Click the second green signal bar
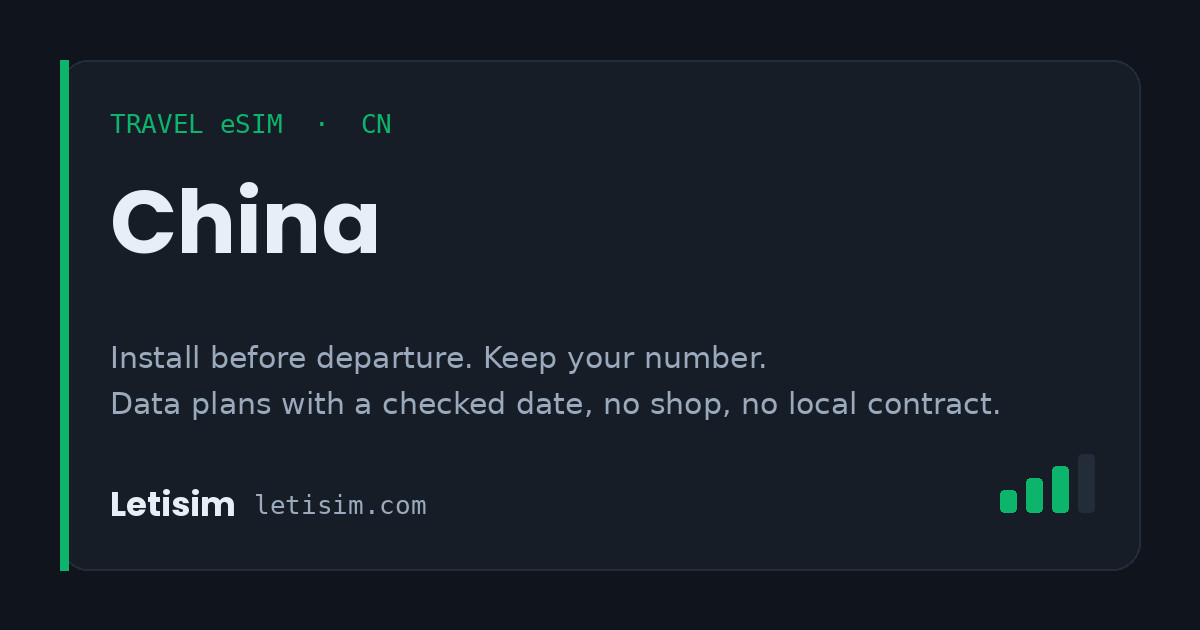 point(1034,495)
